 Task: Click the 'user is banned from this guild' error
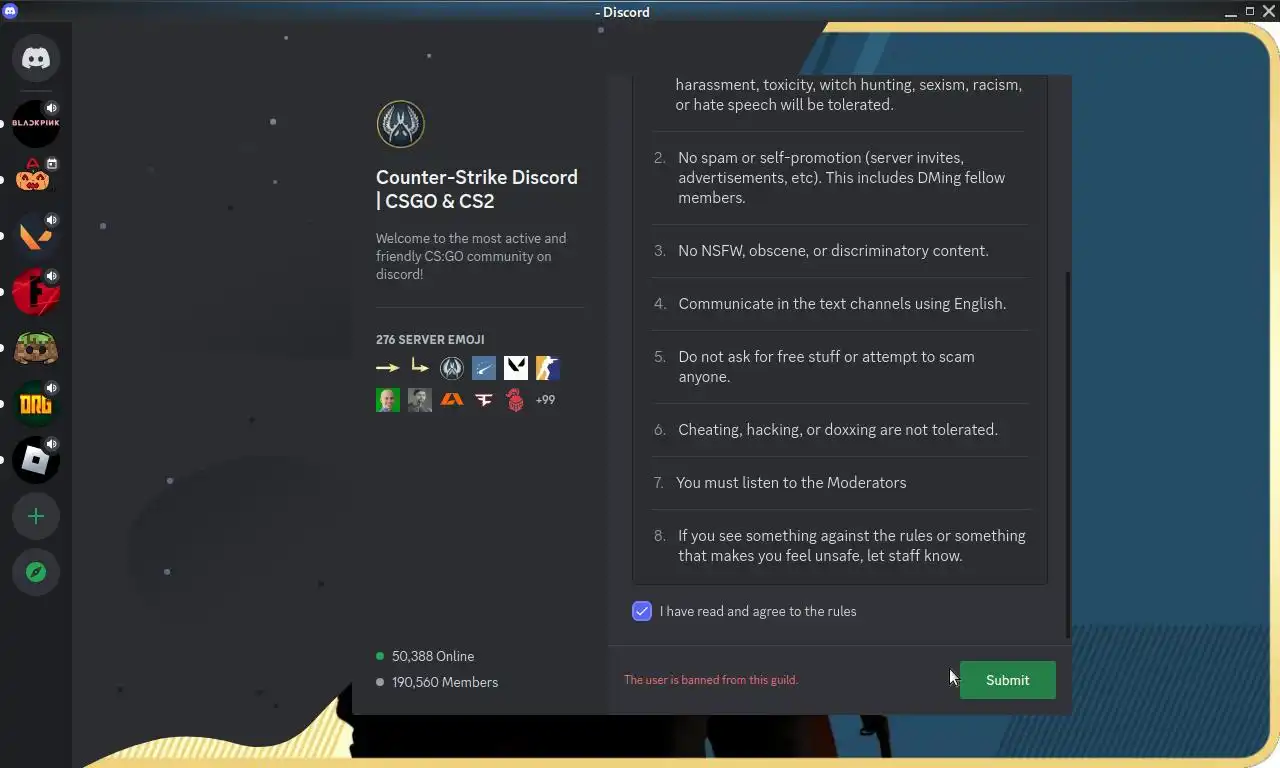pyautogui.click(x=711, y=680)
